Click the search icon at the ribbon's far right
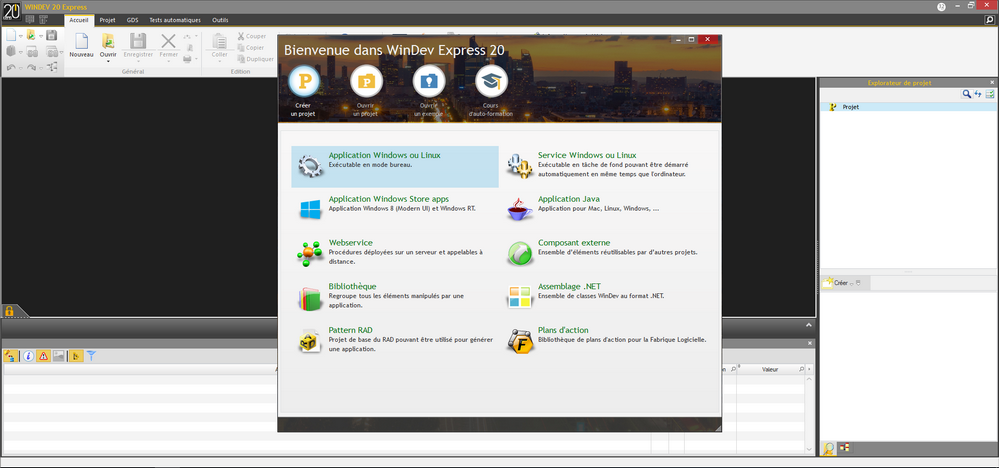The width and height of the screenshot is (999, 468). (989, 20)
